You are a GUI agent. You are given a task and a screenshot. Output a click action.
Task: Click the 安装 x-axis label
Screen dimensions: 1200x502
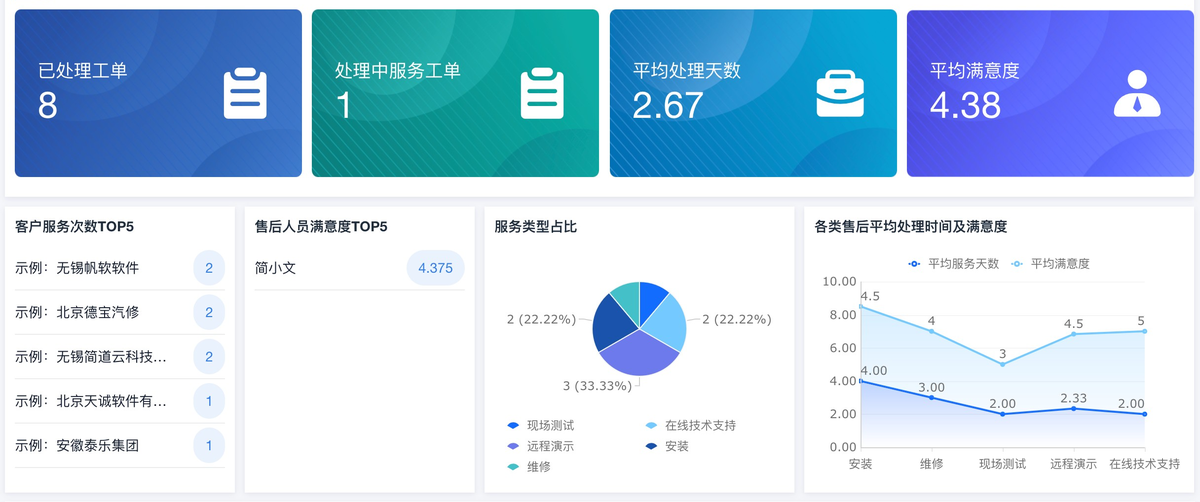[x=860, y=465]
